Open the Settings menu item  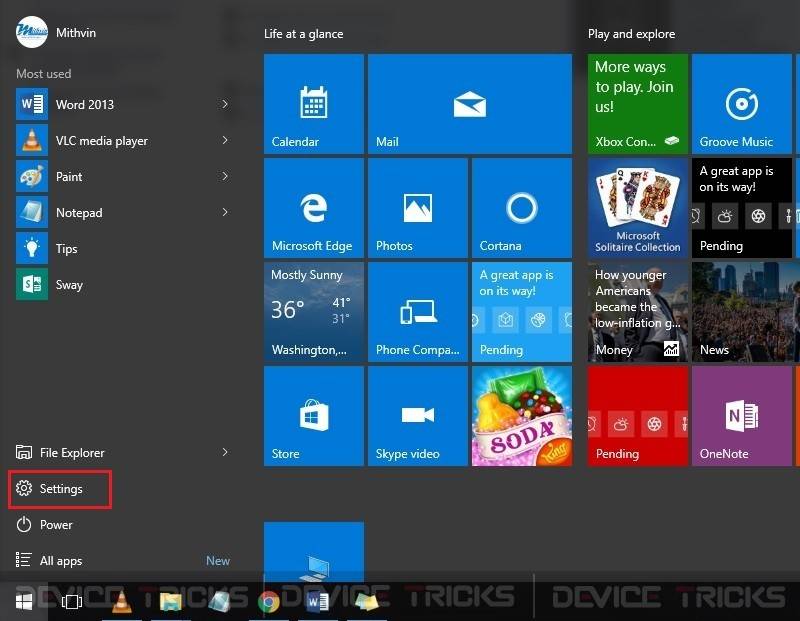(x=60, y=489)
